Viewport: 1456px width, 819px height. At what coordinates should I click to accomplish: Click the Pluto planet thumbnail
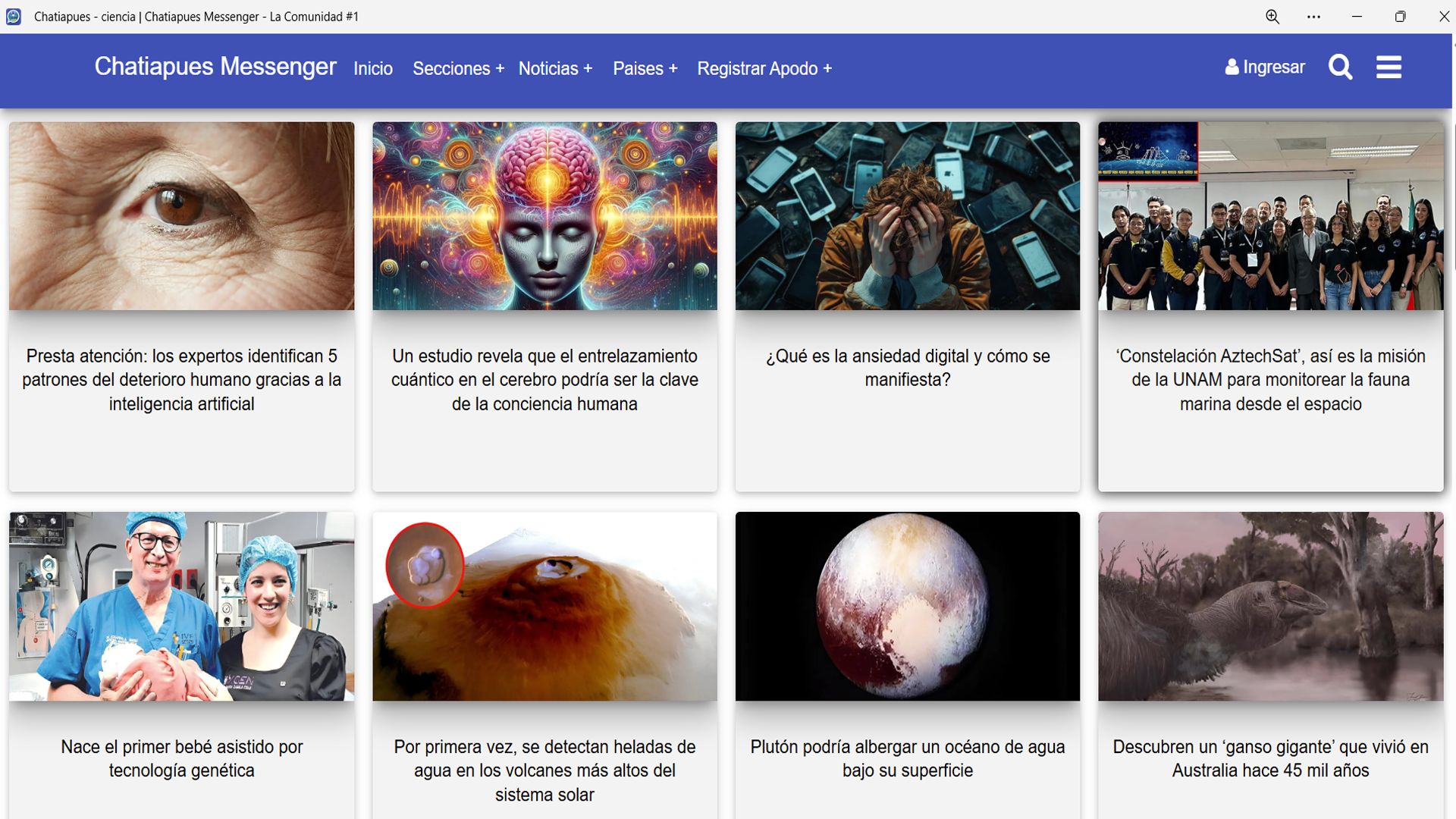point(908,607)
